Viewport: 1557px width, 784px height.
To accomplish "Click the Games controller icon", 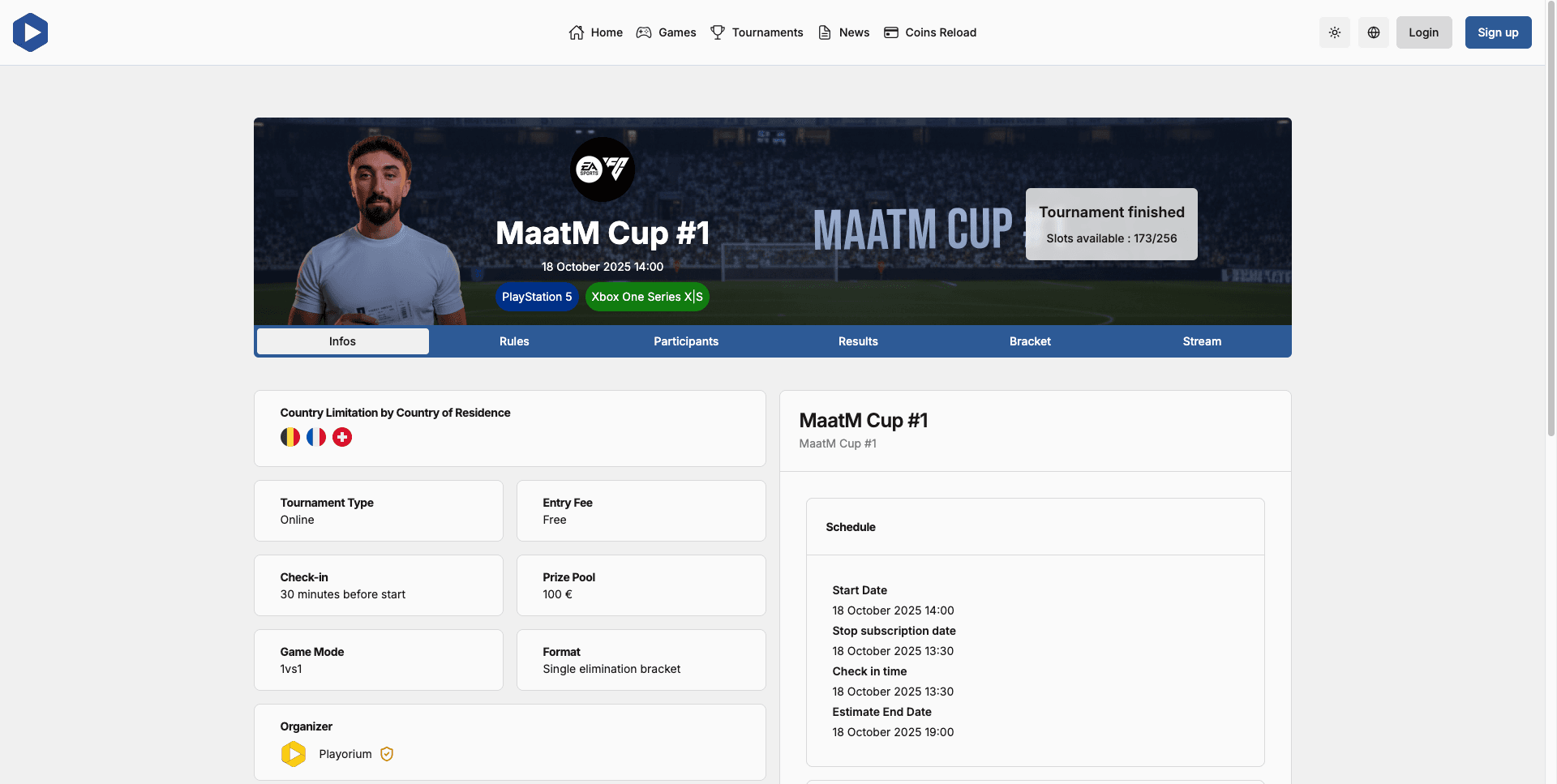I will [644, 32].
